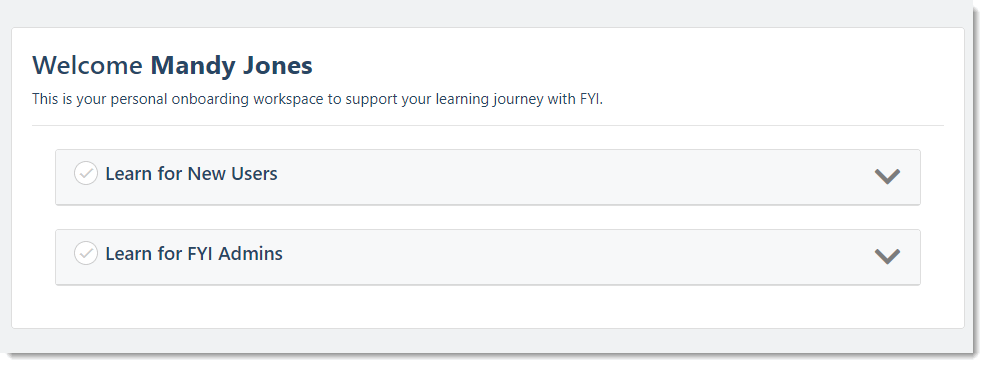The height and width of the screenshot is (366, 986).
Task: Toggle open the FYI Admins accordion arrow
Action: coord(887,256)
